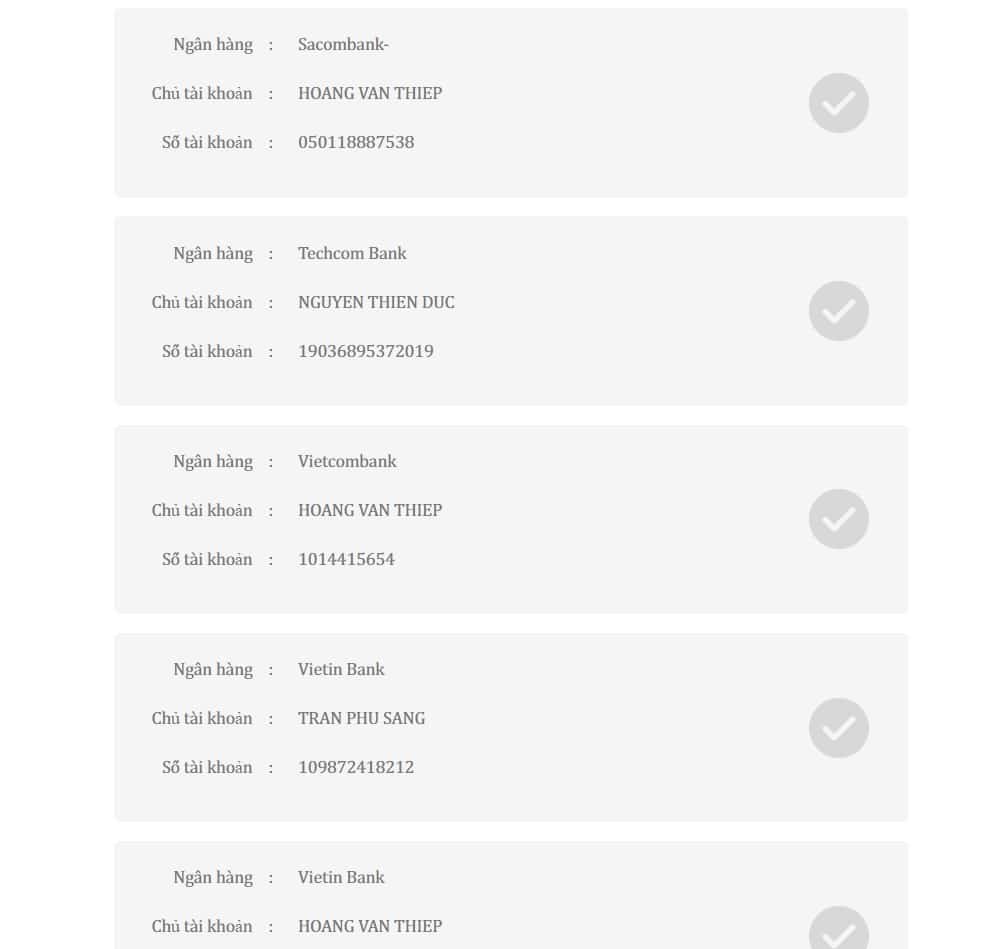Click the Techcom Bank name text

(x=352, y=253)
